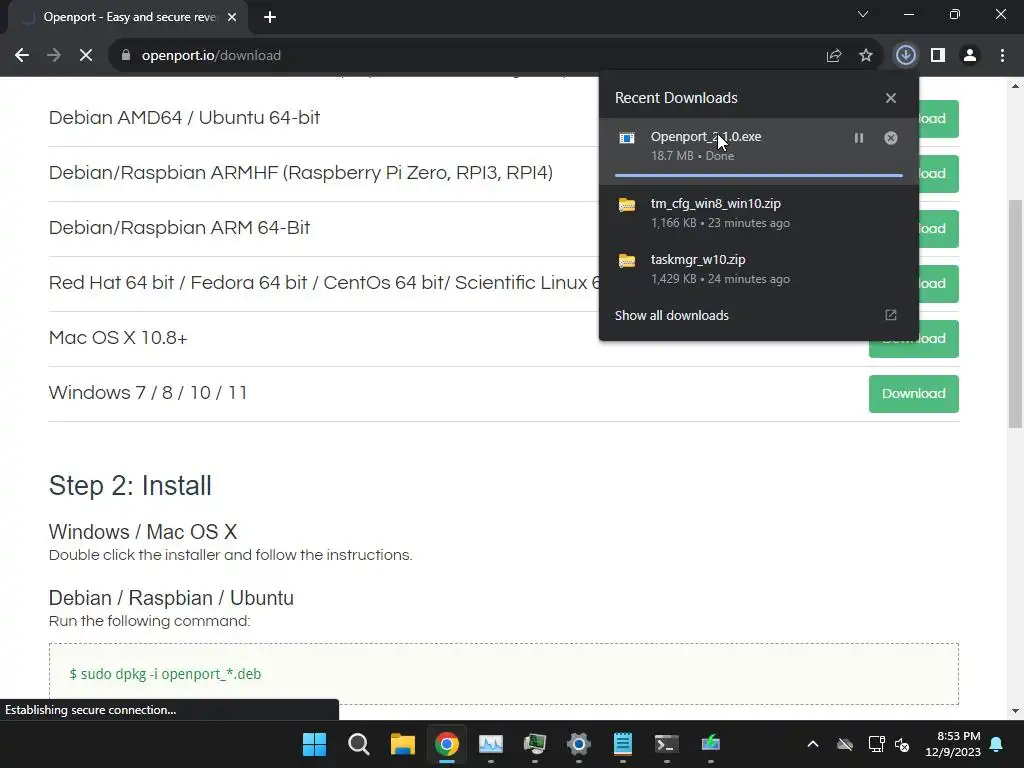Show hidden system tray icons
This screenshot has height=768, width=1024.
813,744
